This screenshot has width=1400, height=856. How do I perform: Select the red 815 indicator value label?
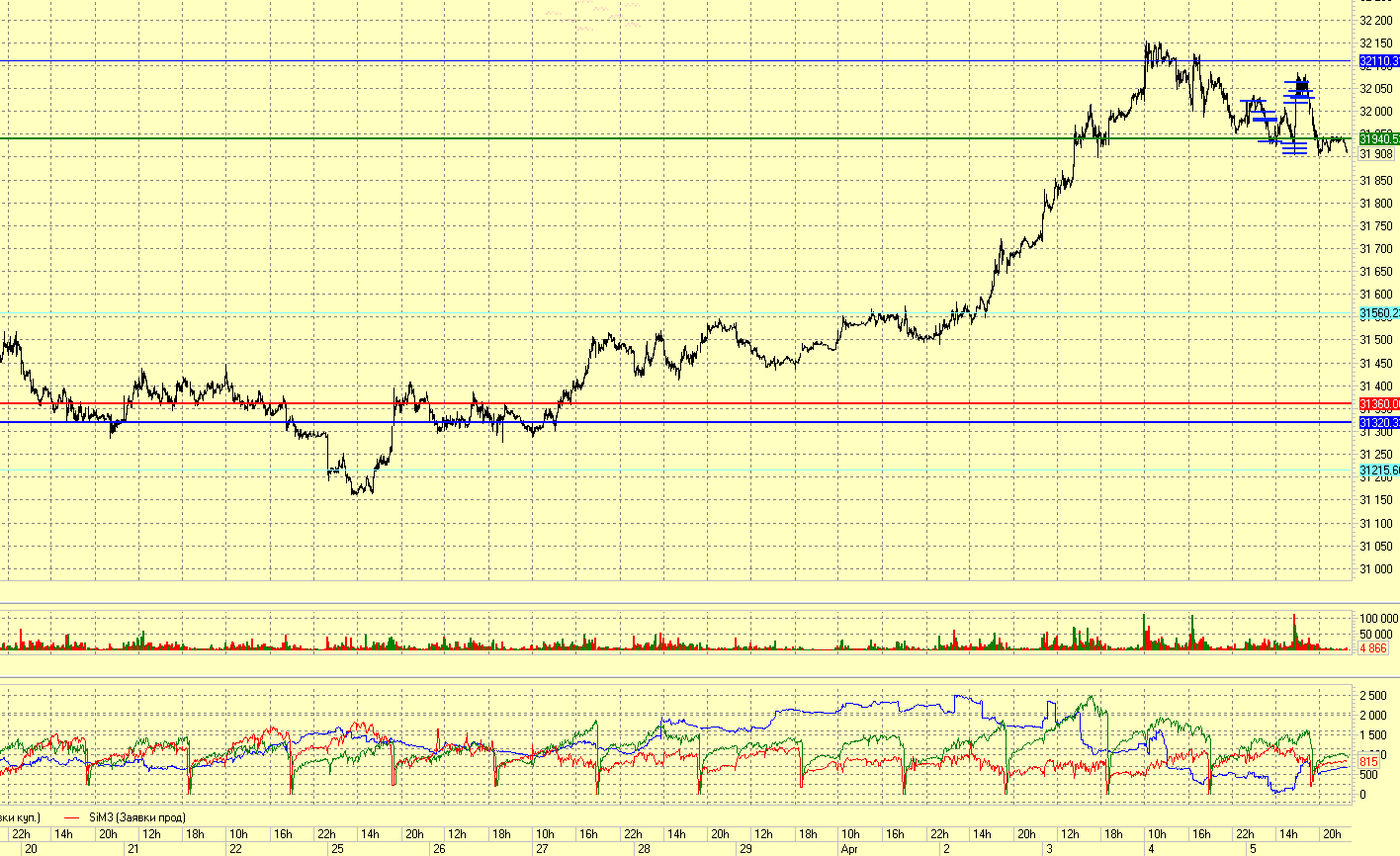pyautogui.click(x=1369, y=762)
